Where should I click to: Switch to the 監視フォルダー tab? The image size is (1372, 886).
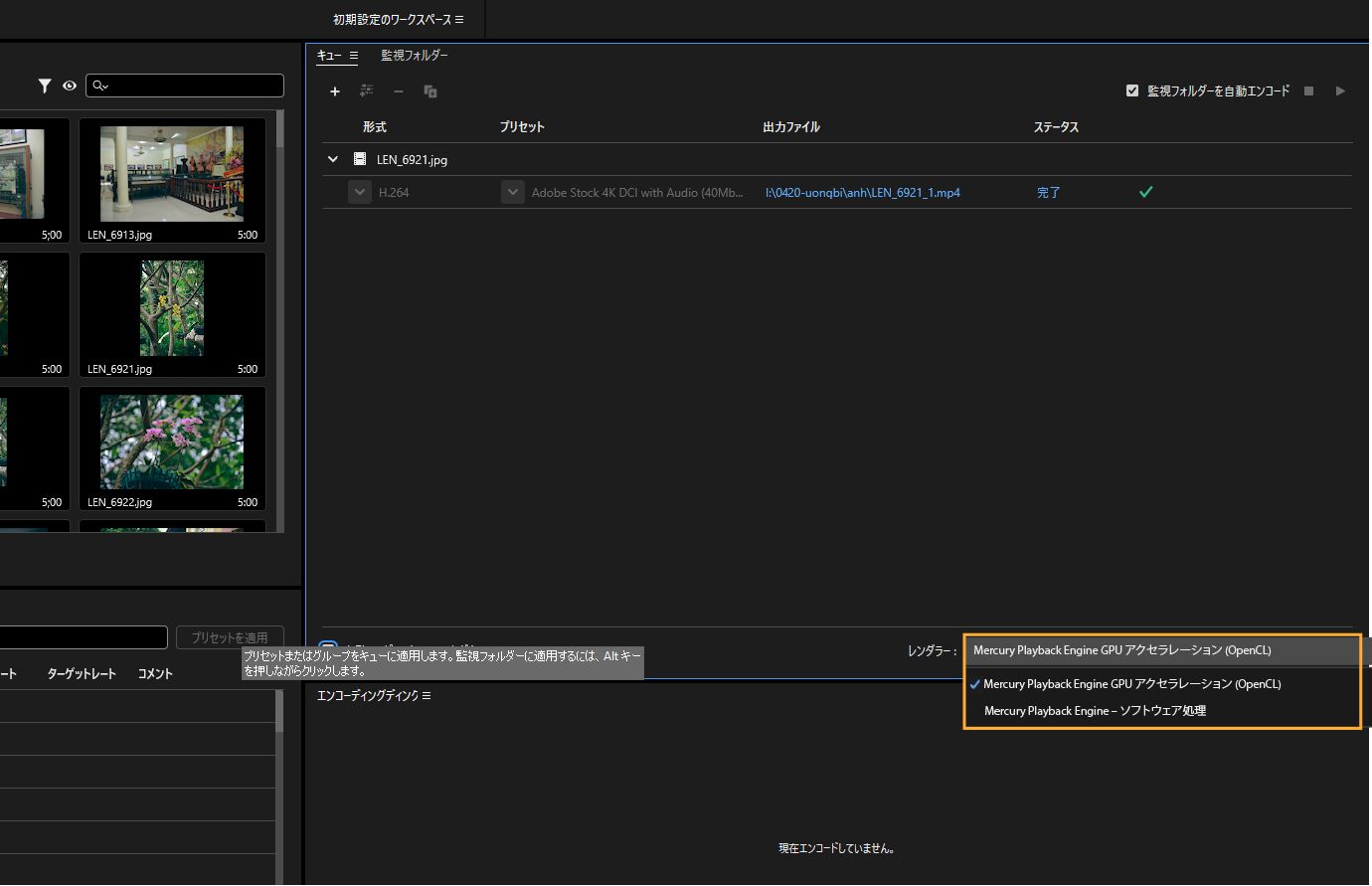pos(415,56)
